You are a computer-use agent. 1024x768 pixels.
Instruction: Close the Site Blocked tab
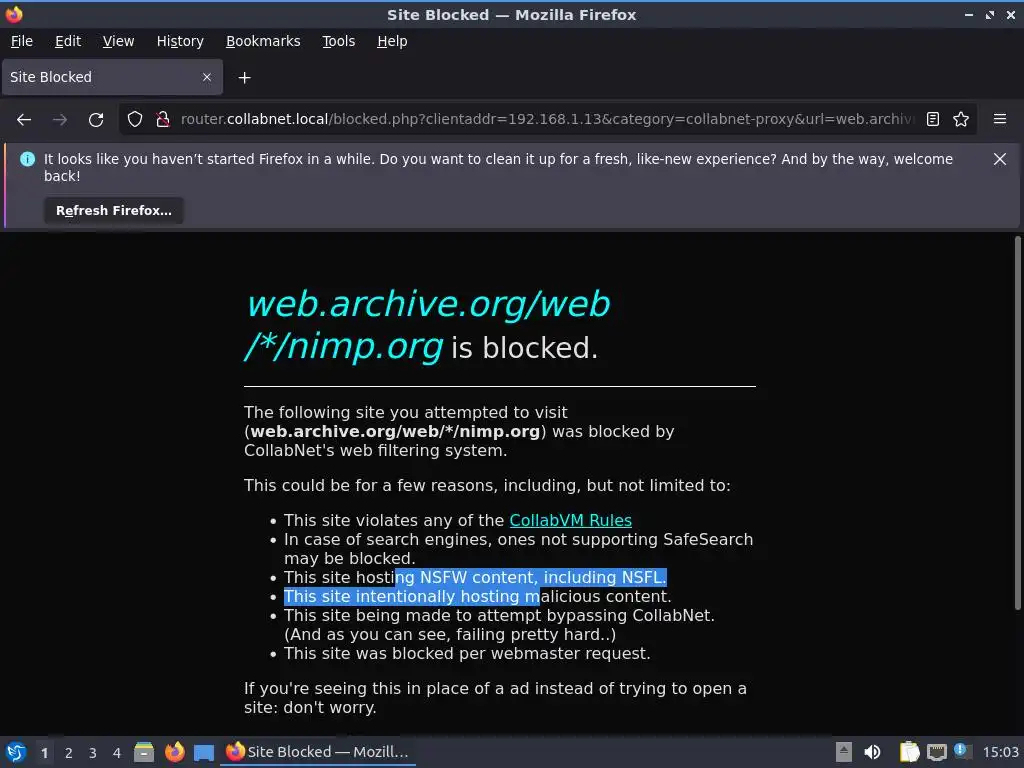[207, 77]
